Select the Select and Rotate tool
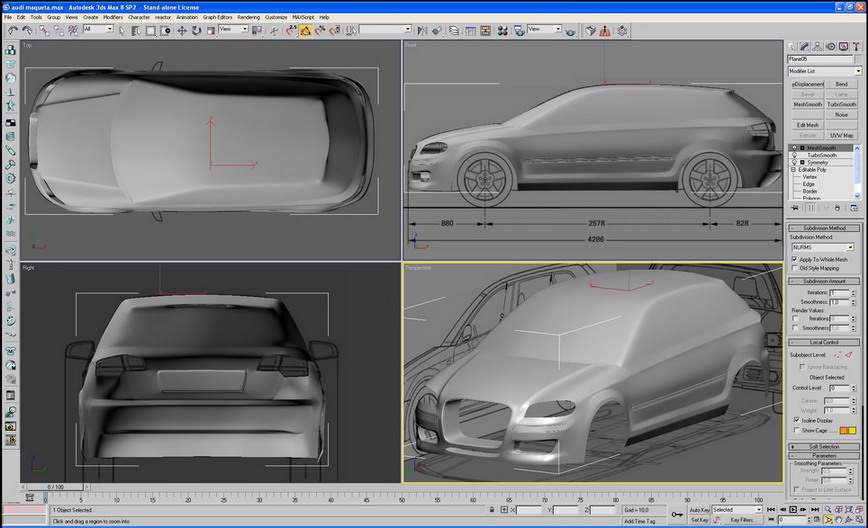Viewport: 868px width, 528px height. point(196,30)
